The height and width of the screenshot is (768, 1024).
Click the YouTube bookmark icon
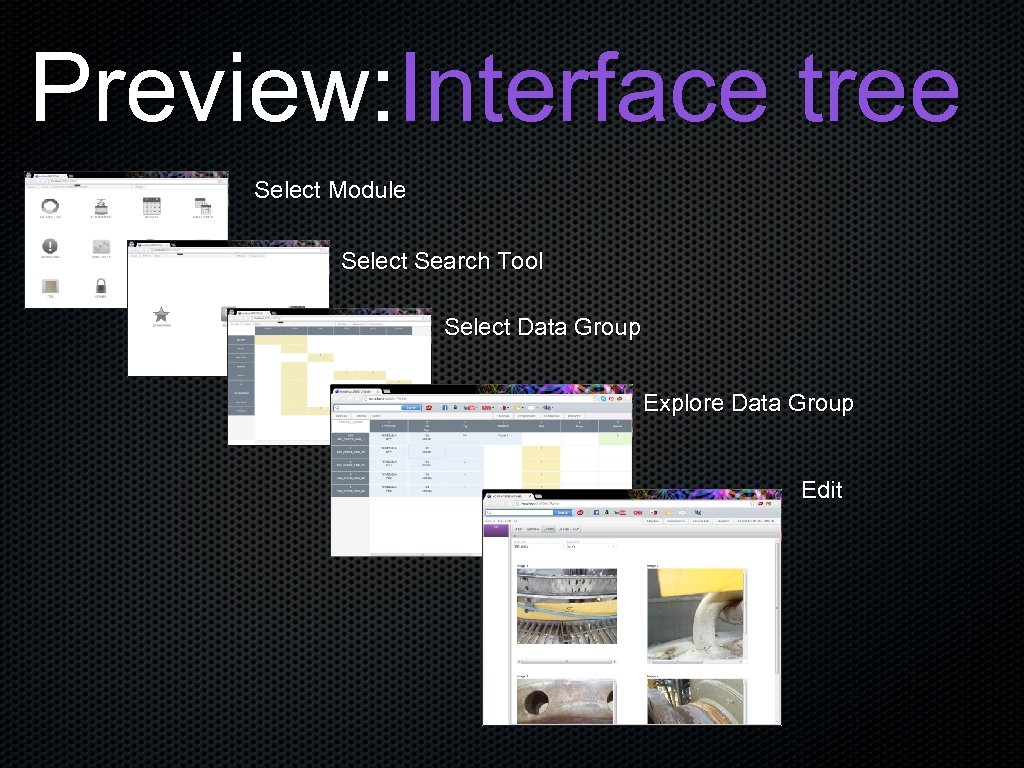tap(620, 513)
